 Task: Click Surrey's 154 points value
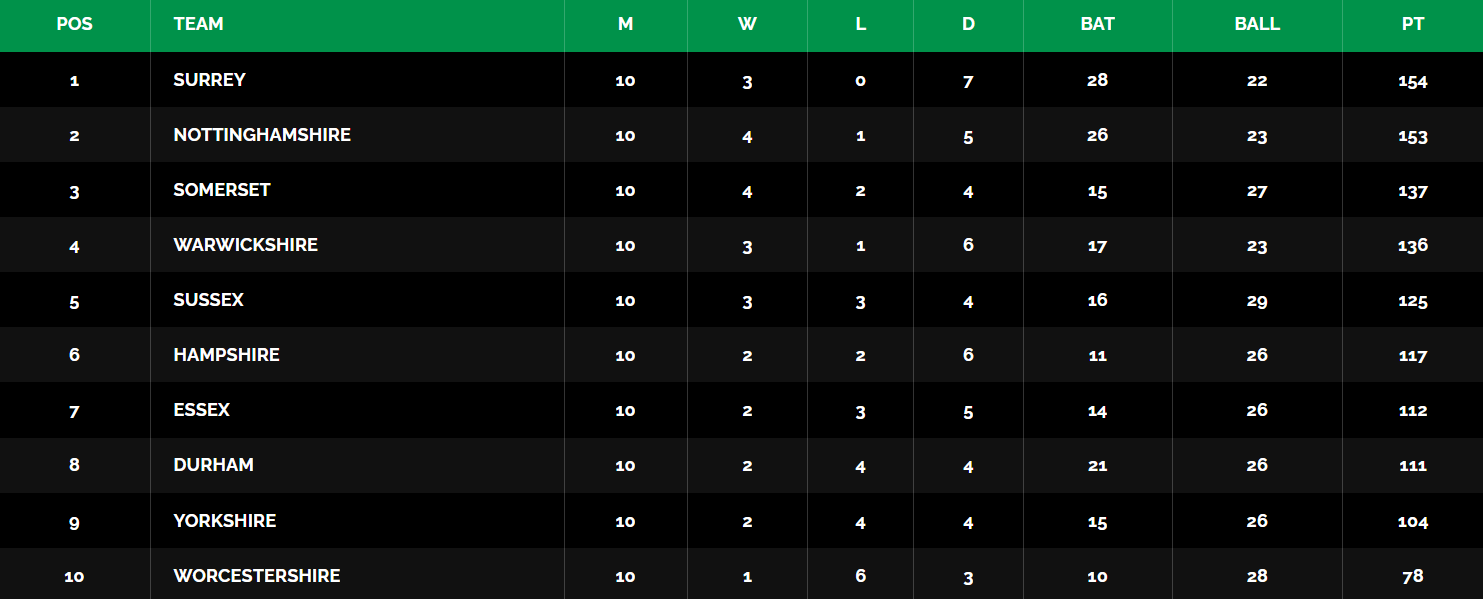[x=1412, y=81]
